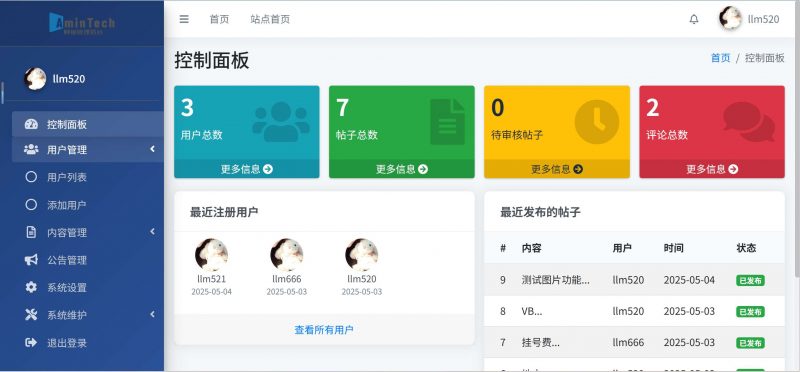Choose 退出登录 to log out
Viewport: 800px width, 372px height.
tap(67, 343)
